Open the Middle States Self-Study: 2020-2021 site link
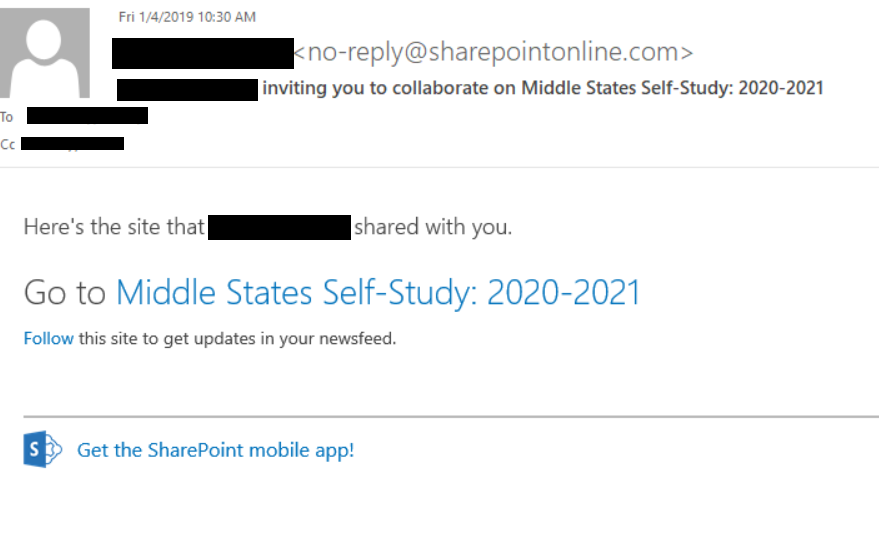Screen dimensions: 879x554 pos(378,292)
